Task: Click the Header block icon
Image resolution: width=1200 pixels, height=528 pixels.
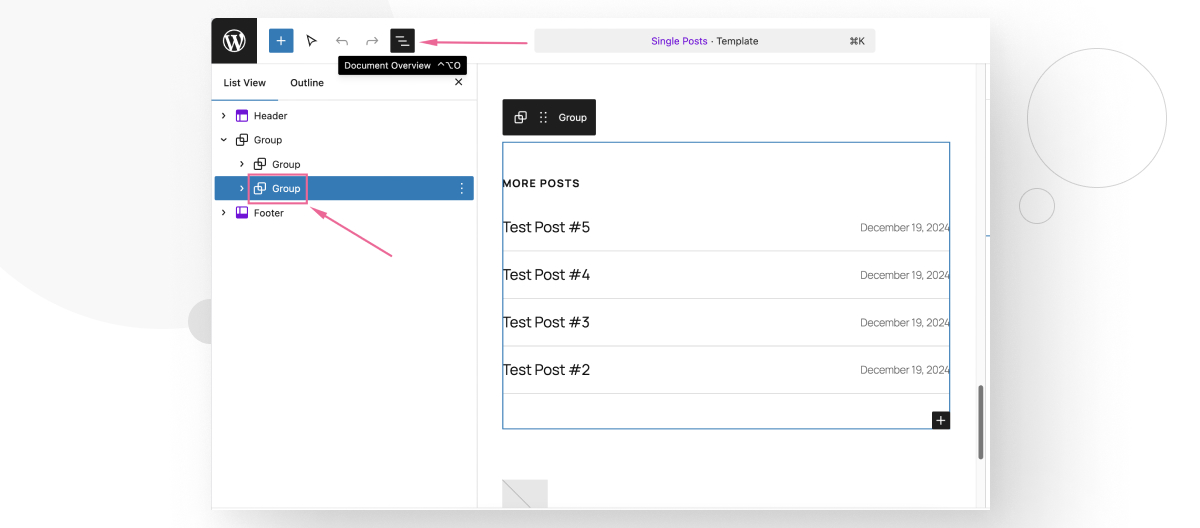Action: pyautogui.click(x=242, y=116)
